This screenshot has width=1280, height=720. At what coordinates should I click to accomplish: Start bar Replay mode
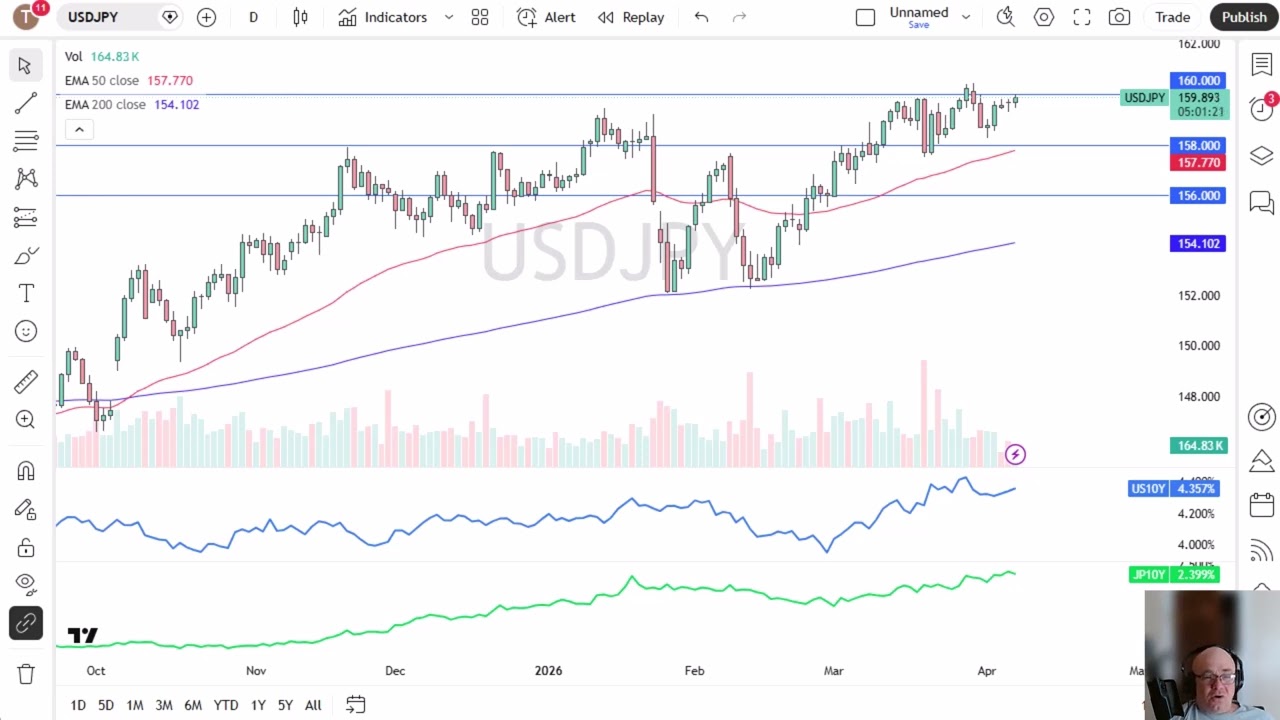click(x=631, y=17)
